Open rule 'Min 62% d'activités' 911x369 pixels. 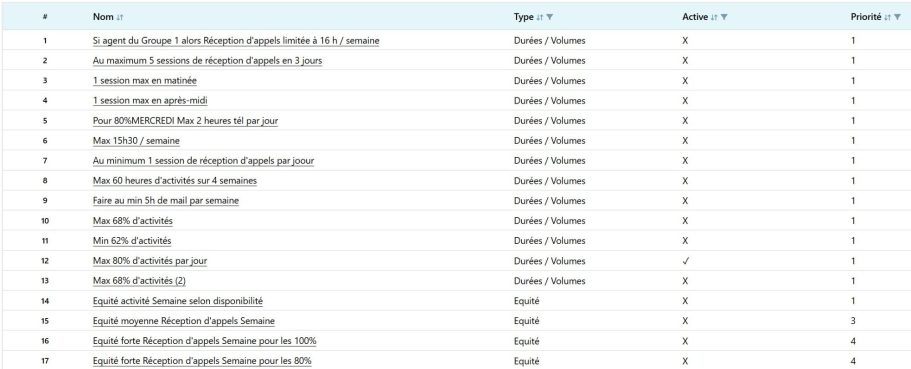point(132,241)
